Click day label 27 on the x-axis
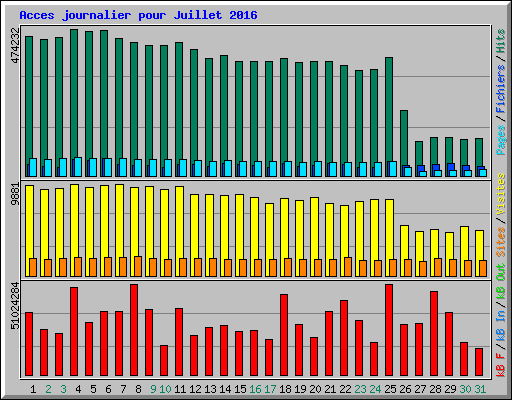 [x=420, y=389]
